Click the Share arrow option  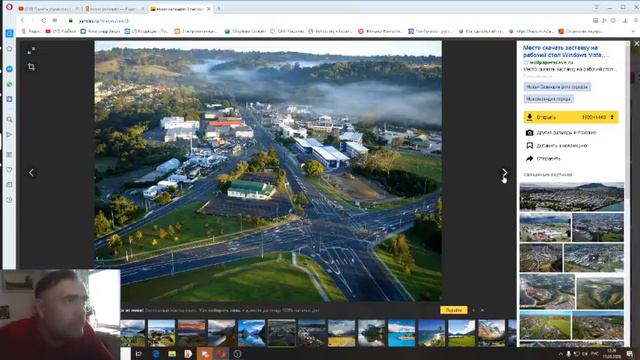tap(544, 158)
